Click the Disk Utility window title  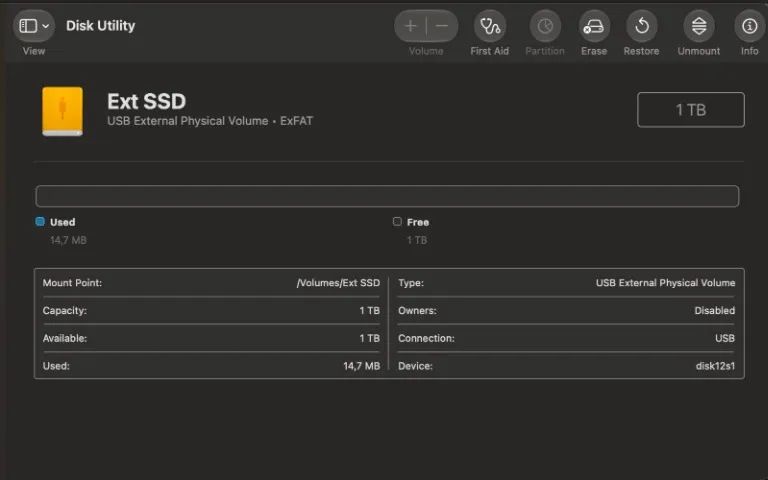click(100, 25)
